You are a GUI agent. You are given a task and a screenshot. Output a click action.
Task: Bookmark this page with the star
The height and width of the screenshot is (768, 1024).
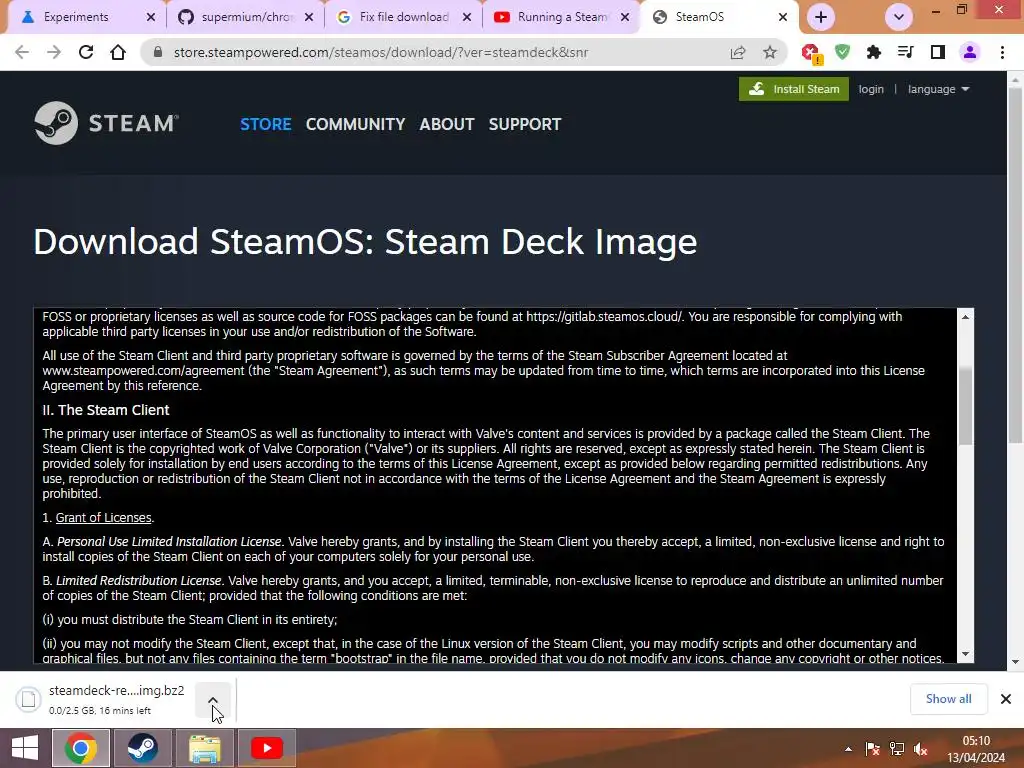[x=770, y=52]
